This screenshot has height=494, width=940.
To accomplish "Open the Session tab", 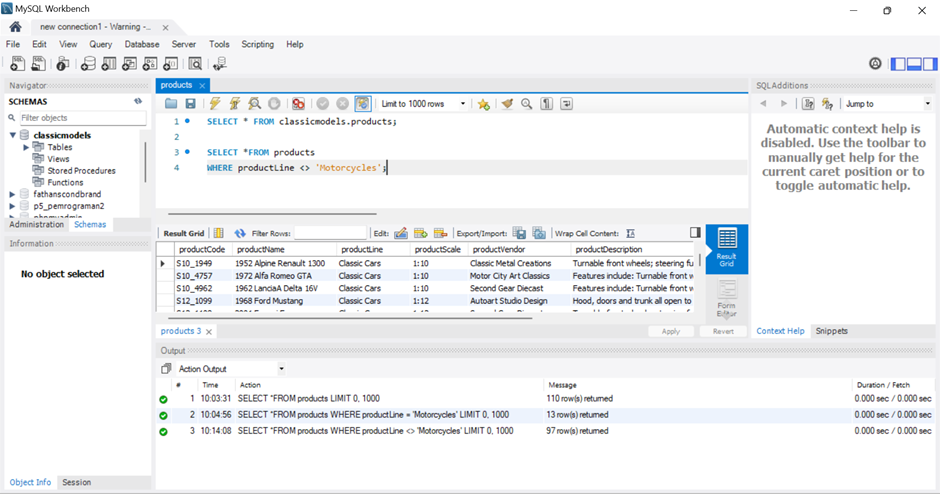I will tap(77, 482).
